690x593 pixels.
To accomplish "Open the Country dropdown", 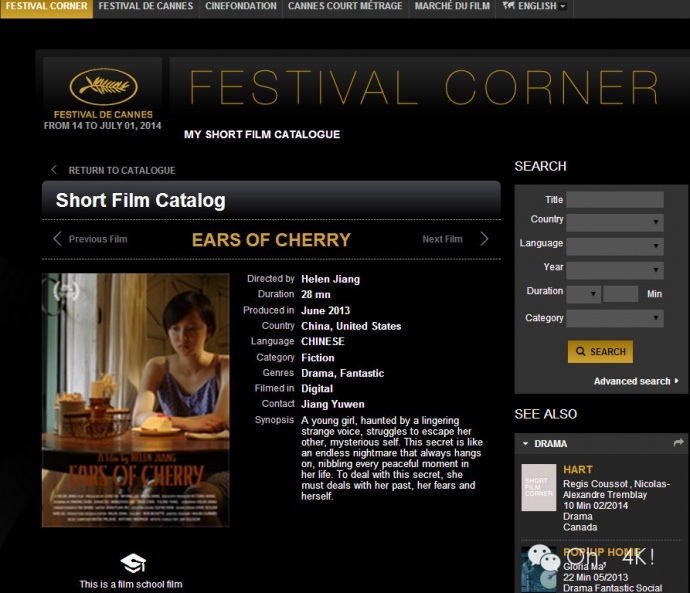I will click(615, 222).
